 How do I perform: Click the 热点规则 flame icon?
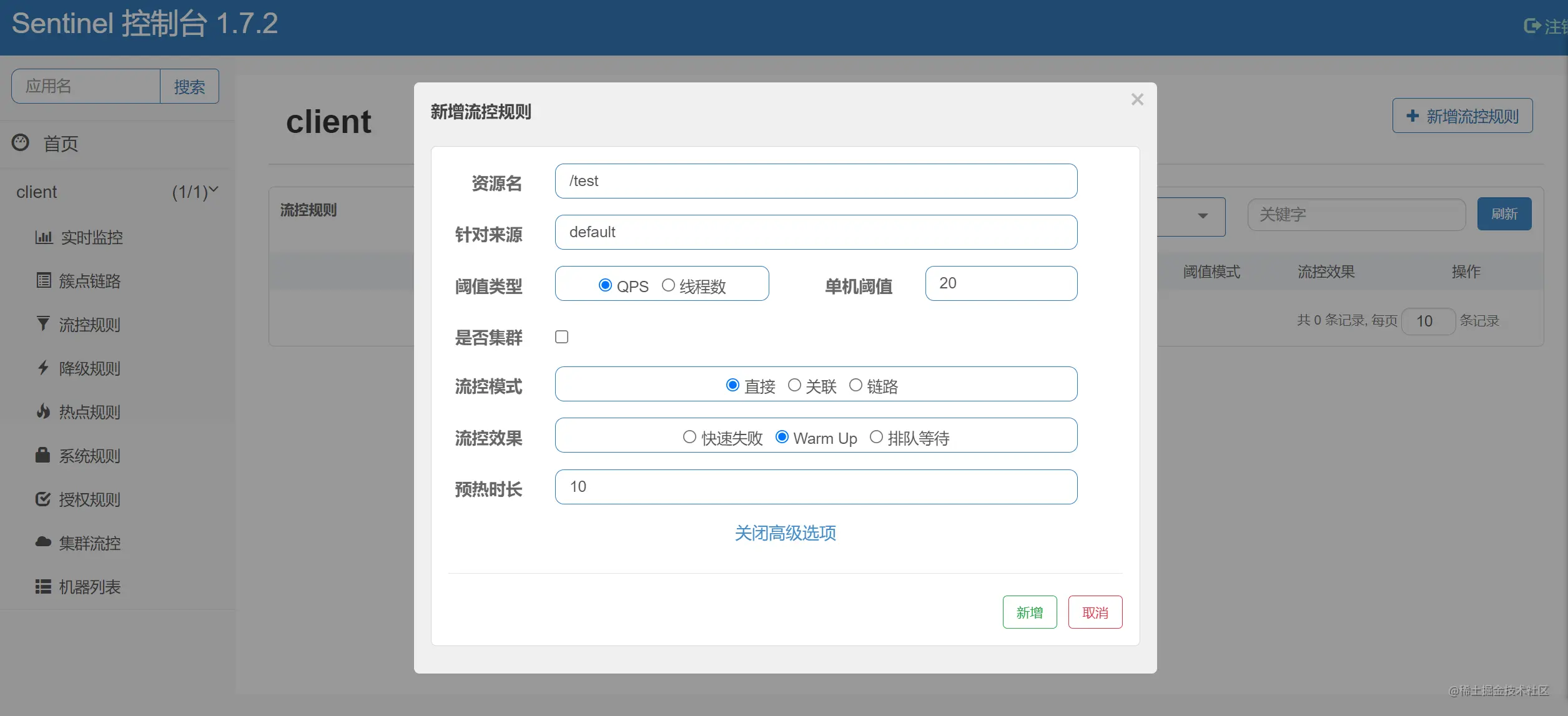43,411
